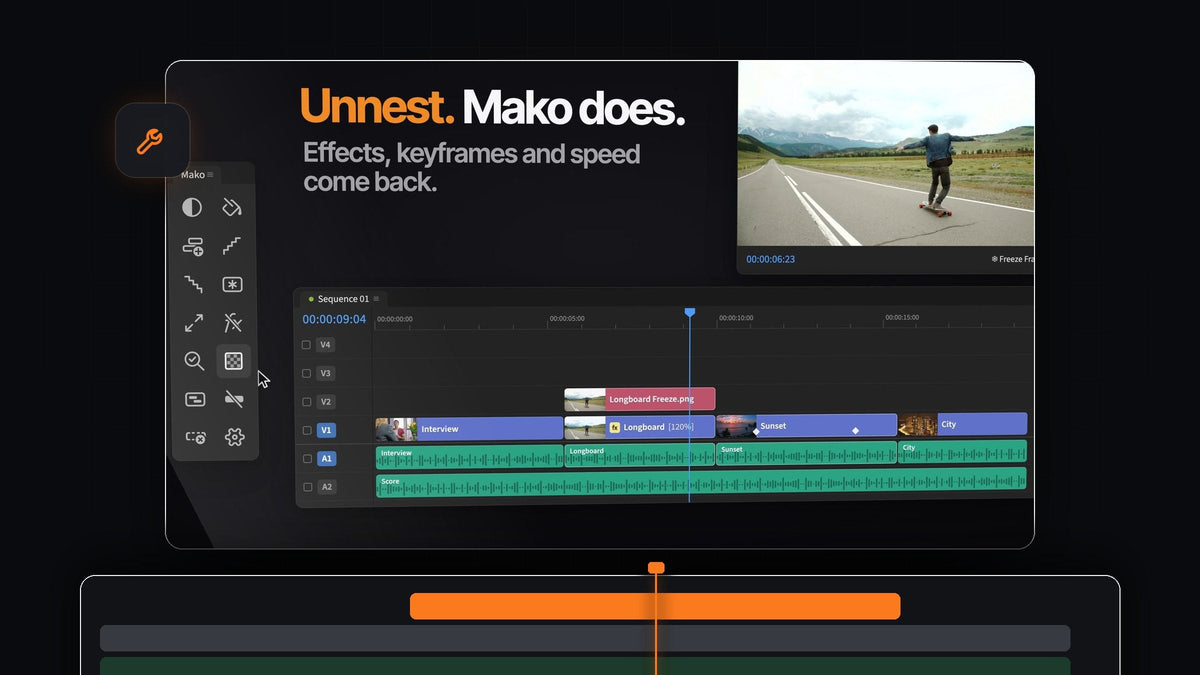Viewport: 1200px width, 675px height.
Task: Toggle the checkbox beside track A1
Action: pos(307,459)
